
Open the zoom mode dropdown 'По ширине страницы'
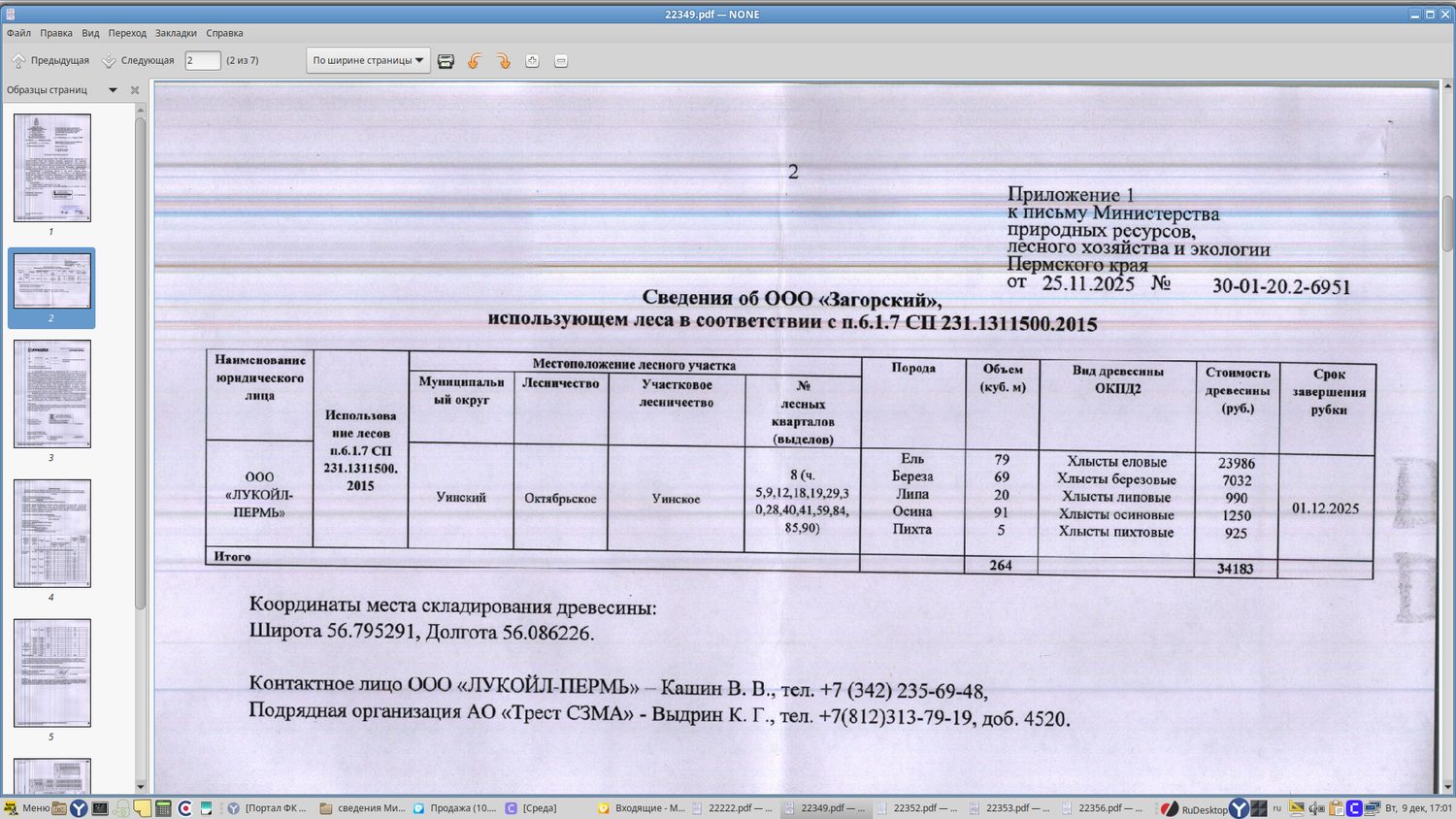pyautogui.click(x=369, y=60)
